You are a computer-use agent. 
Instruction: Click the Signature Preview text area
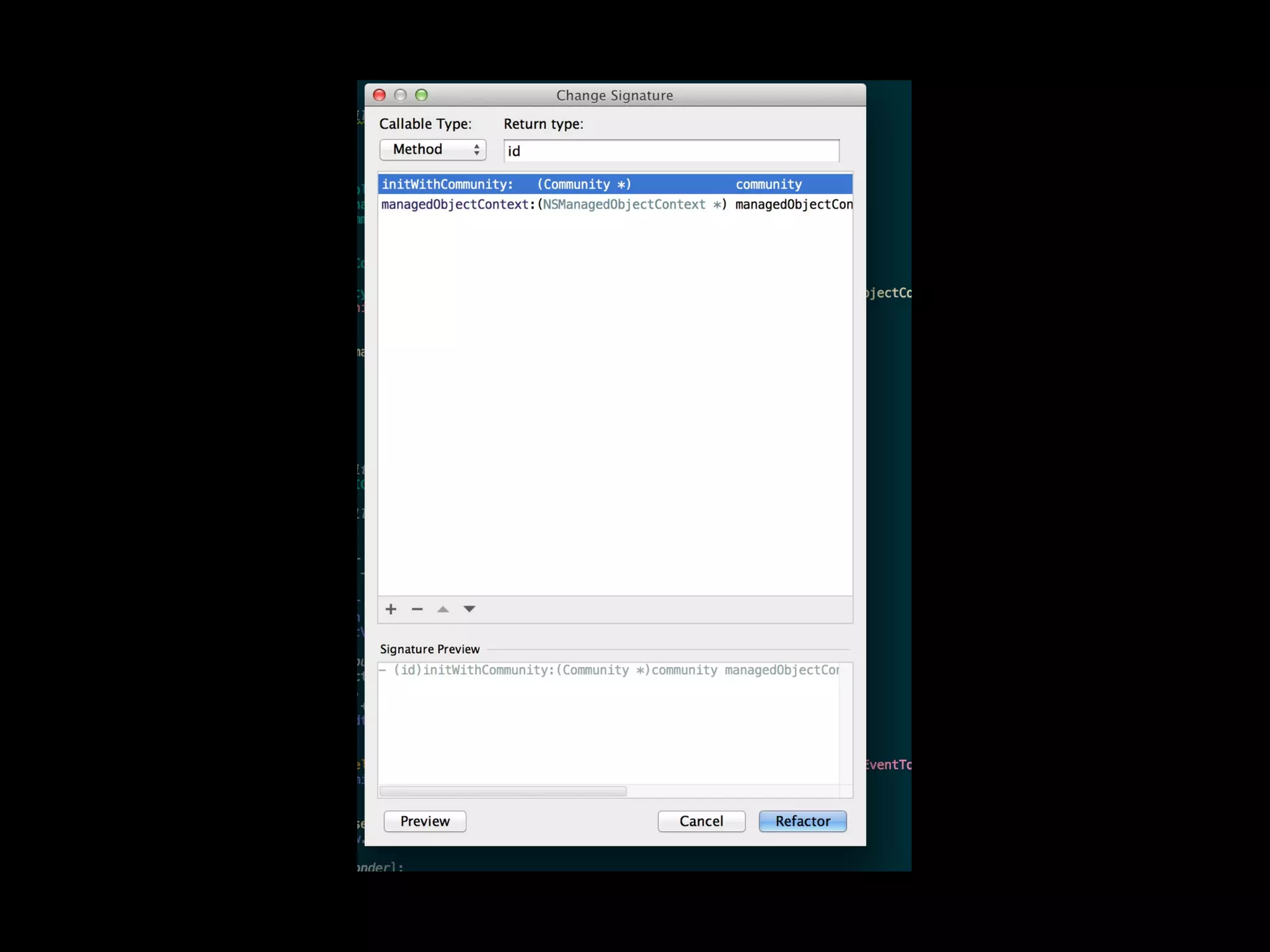click(608, 725)
